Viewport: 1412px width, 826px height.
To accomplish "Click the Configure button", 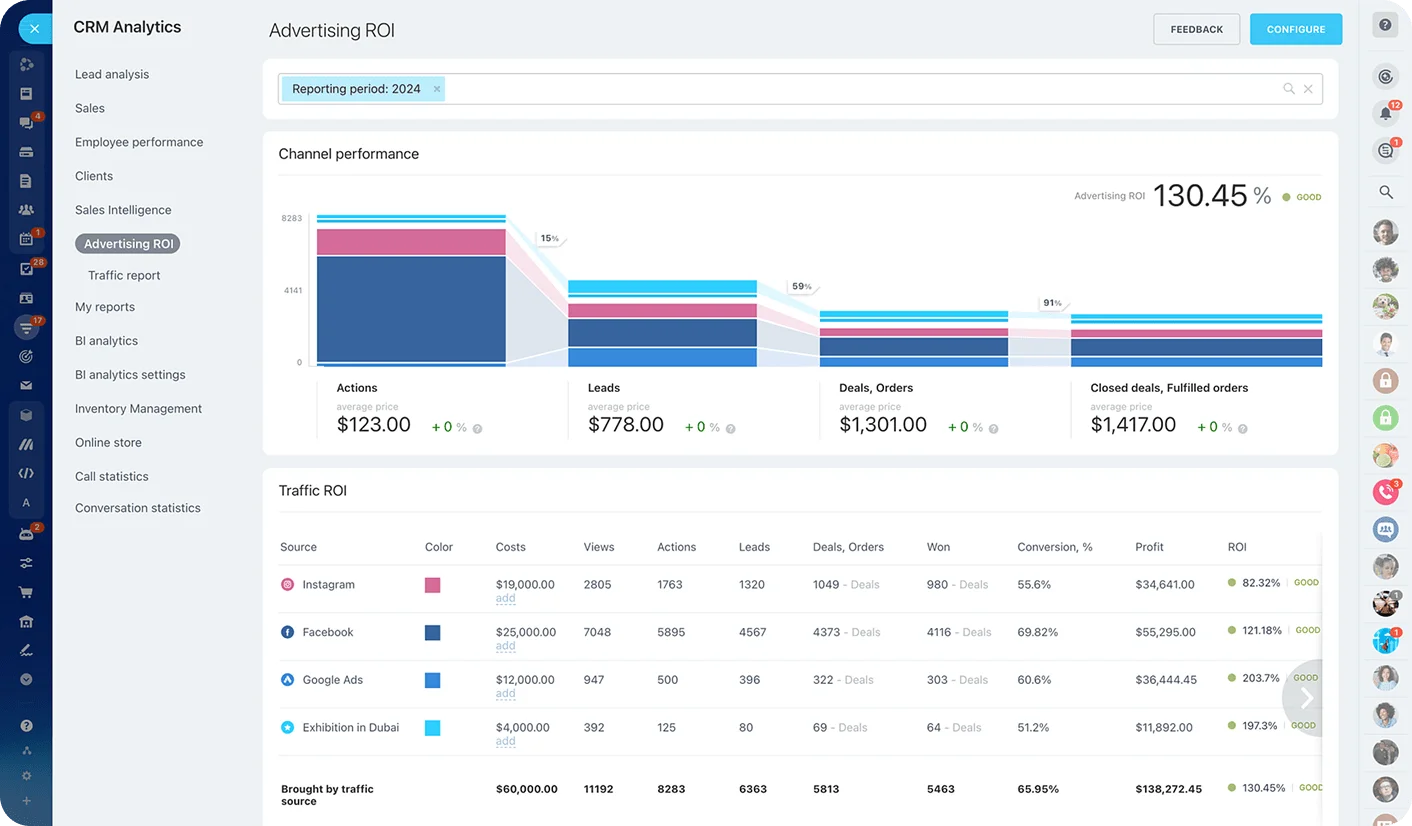I will coord(1295,29).
